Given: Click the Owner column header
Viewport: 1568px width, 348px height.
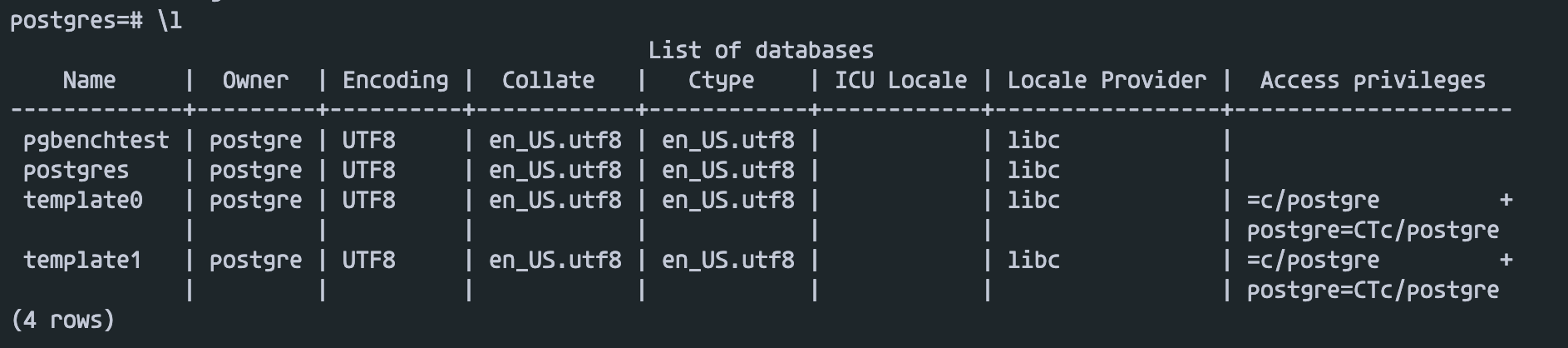Looking at the screenshot, I should pyautogui.click(x=255, y=81).
